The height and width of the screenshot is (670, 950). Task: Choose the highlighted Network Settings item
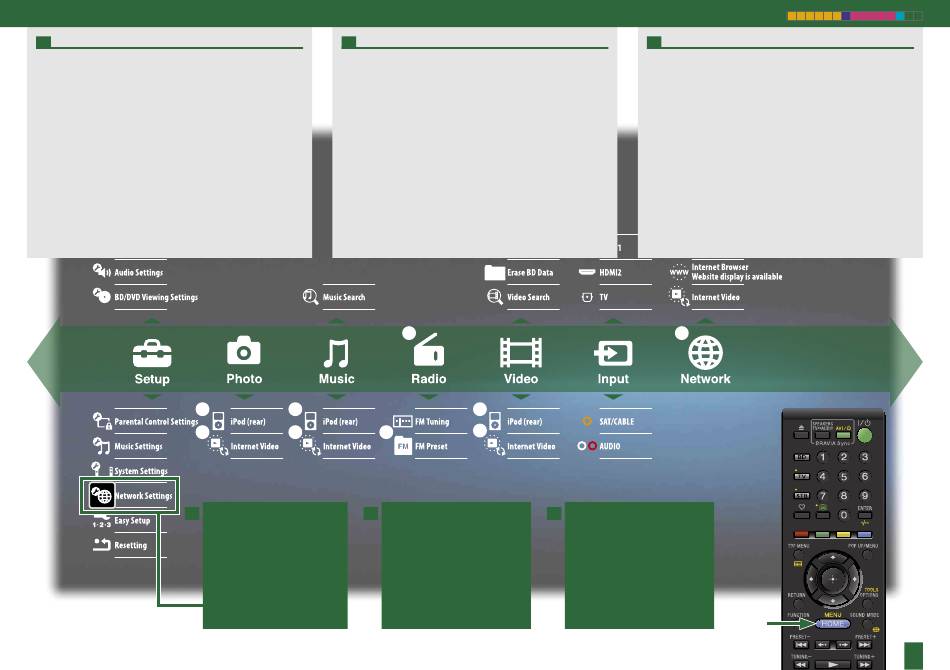pos(130,496)
